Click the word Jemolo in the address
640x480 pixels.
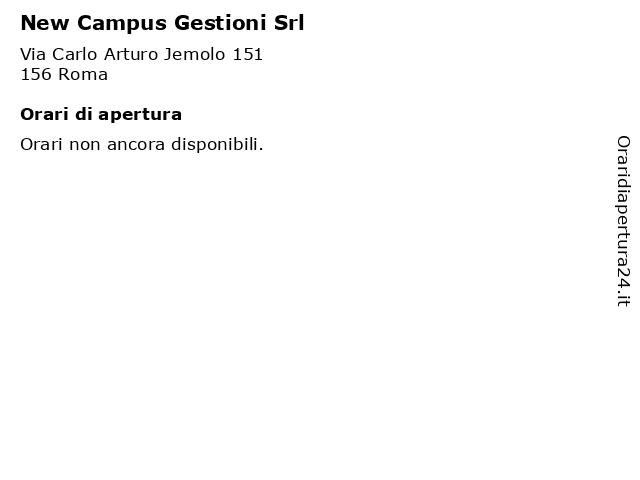pyautogui.click(x=194, y=54)
